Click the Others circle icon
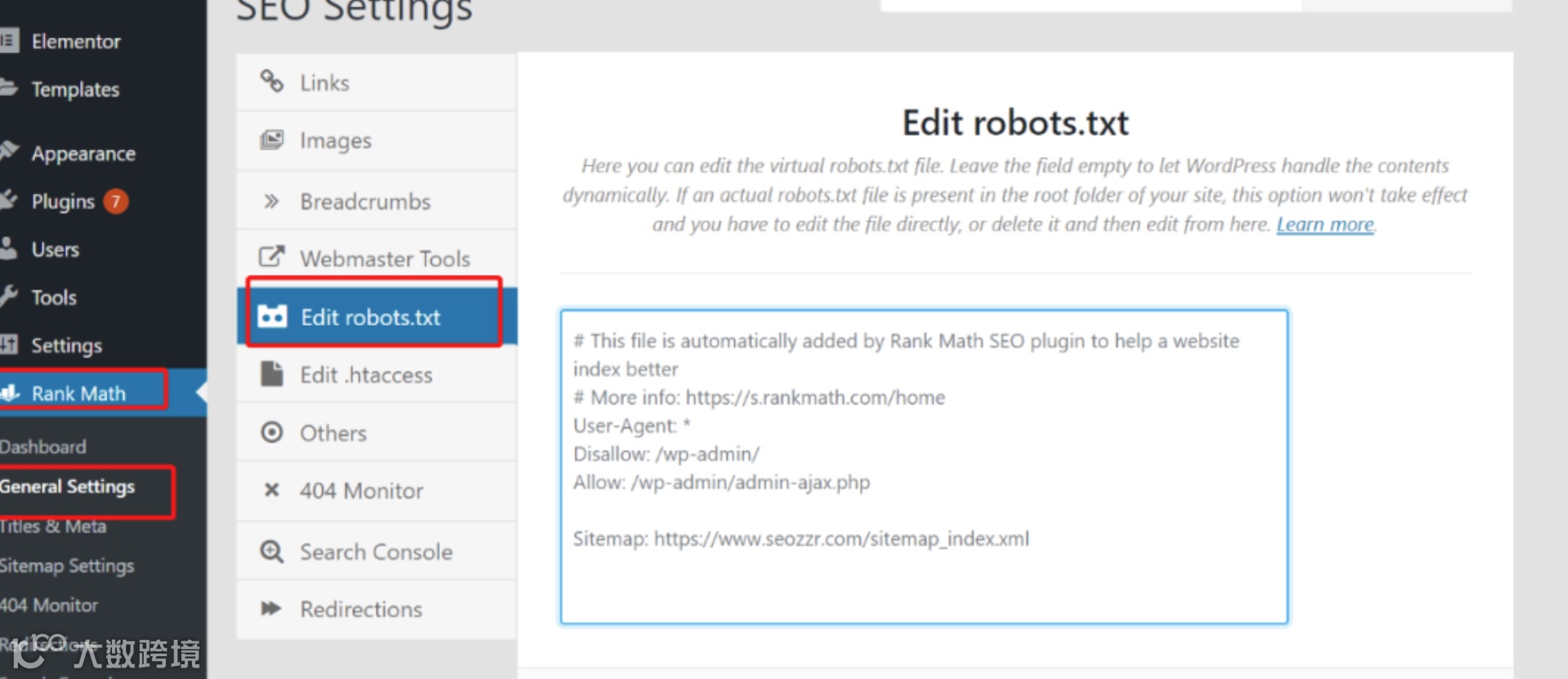The width and height of the screenshot is (1568, 679). pos(271,432)
